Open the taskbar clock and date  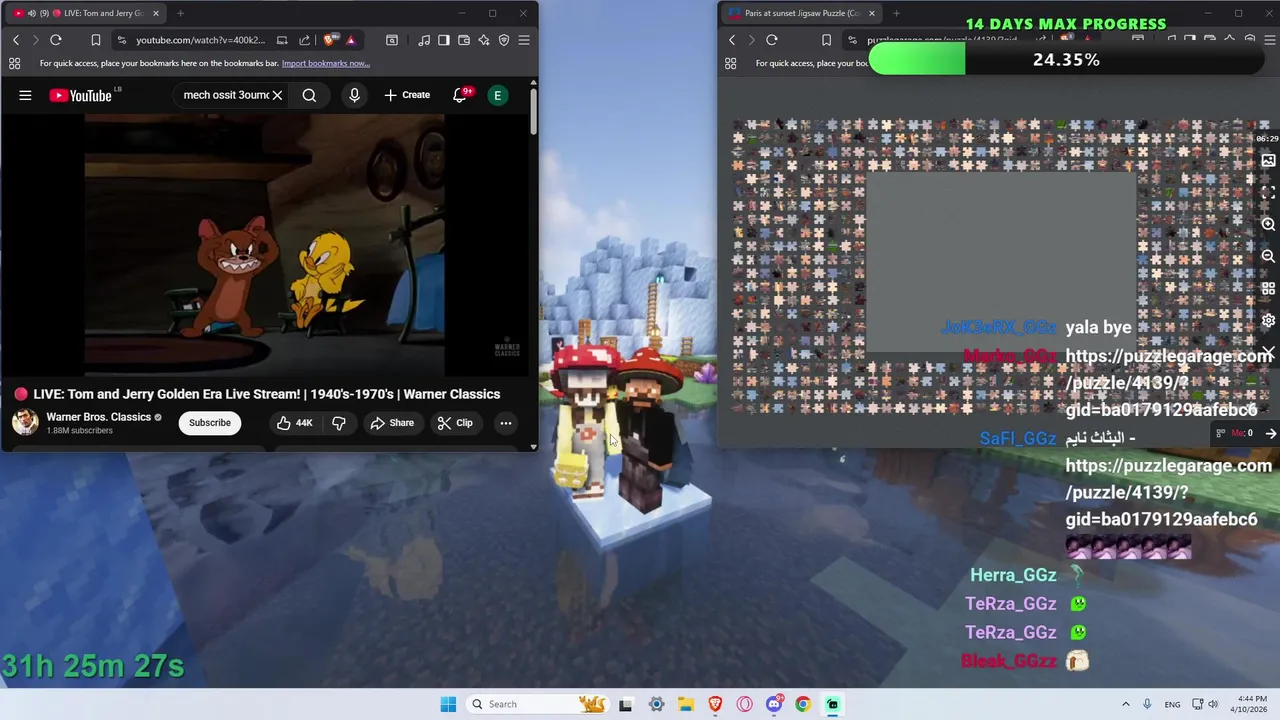[x=1250, y=704]
